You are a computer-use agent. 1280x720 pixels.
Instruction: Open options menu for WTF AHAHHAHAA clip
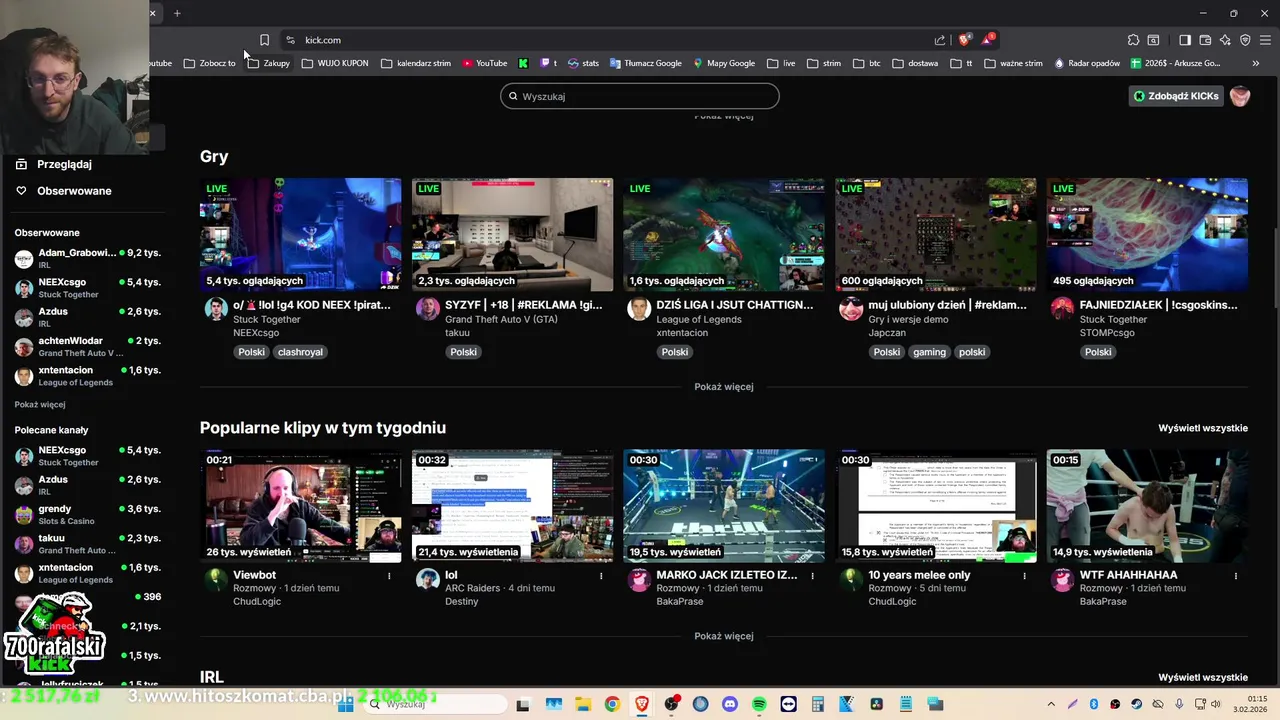(x=1236, y=576)
